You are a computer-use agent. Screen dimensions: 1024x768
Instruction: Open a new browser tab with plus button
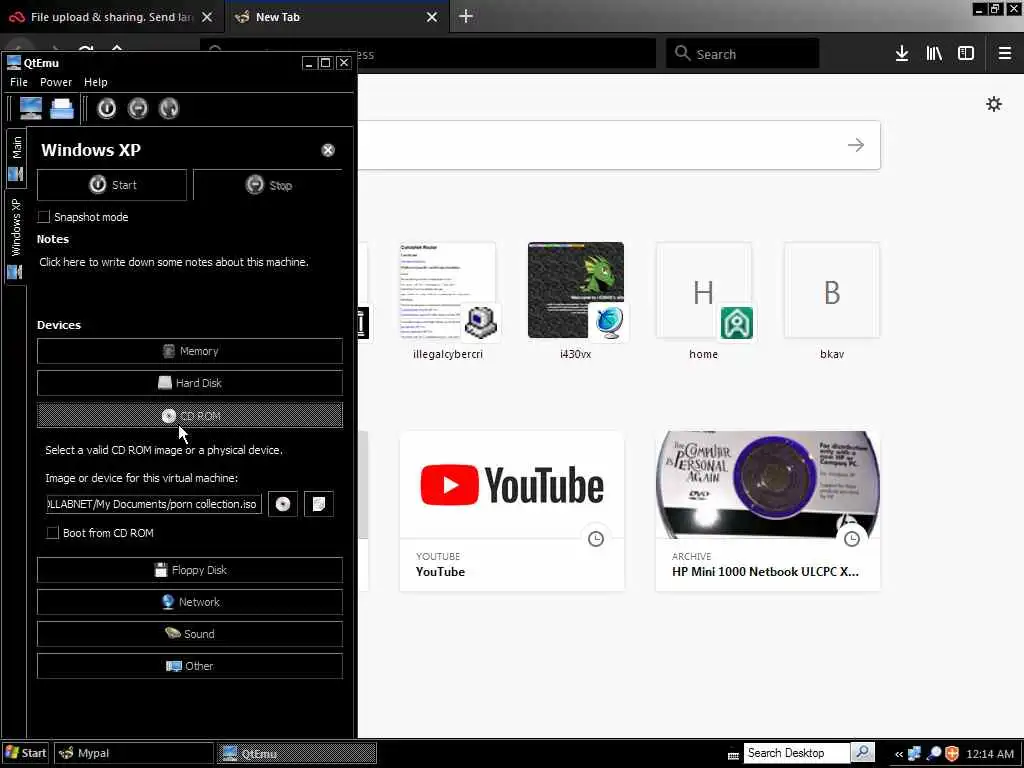pyautogui.click(x=466, y=16)
